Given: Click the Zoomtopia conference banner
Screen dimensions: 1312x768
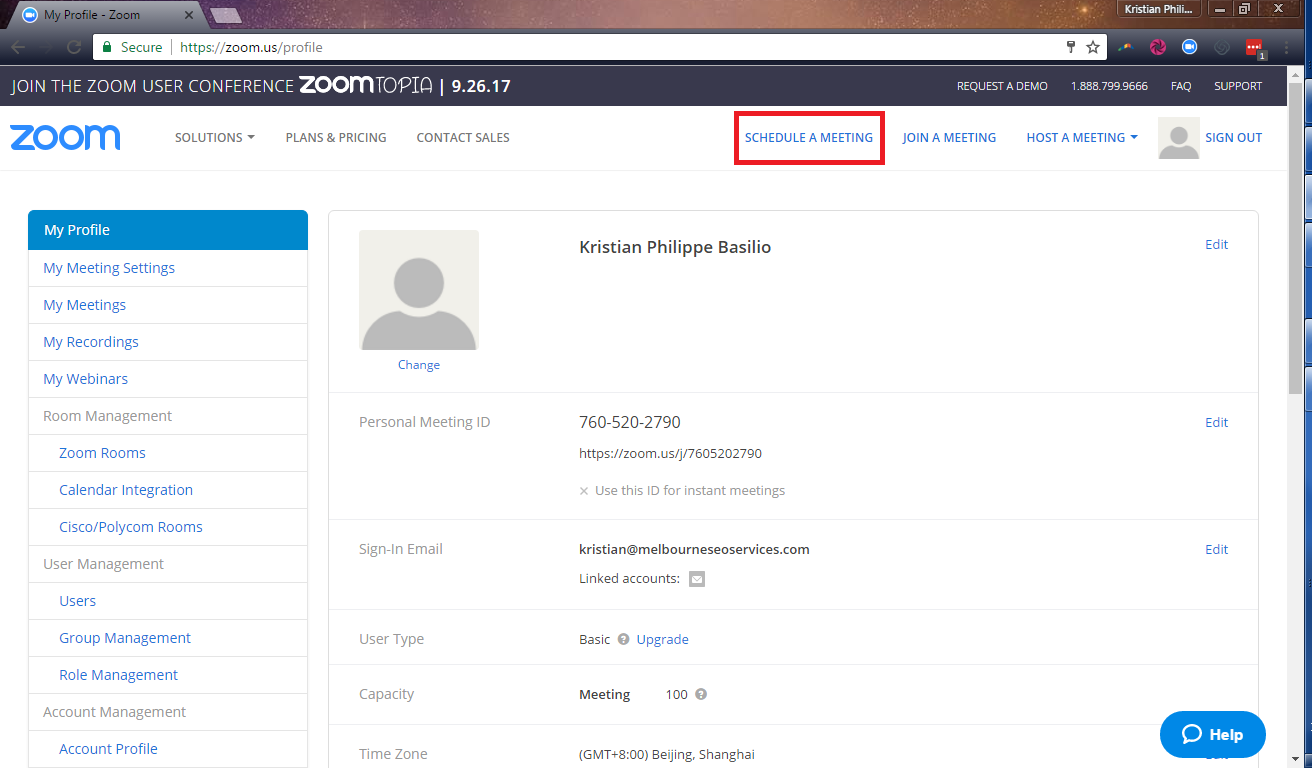Looking at the screenshot, I should (x=261, y=86).
